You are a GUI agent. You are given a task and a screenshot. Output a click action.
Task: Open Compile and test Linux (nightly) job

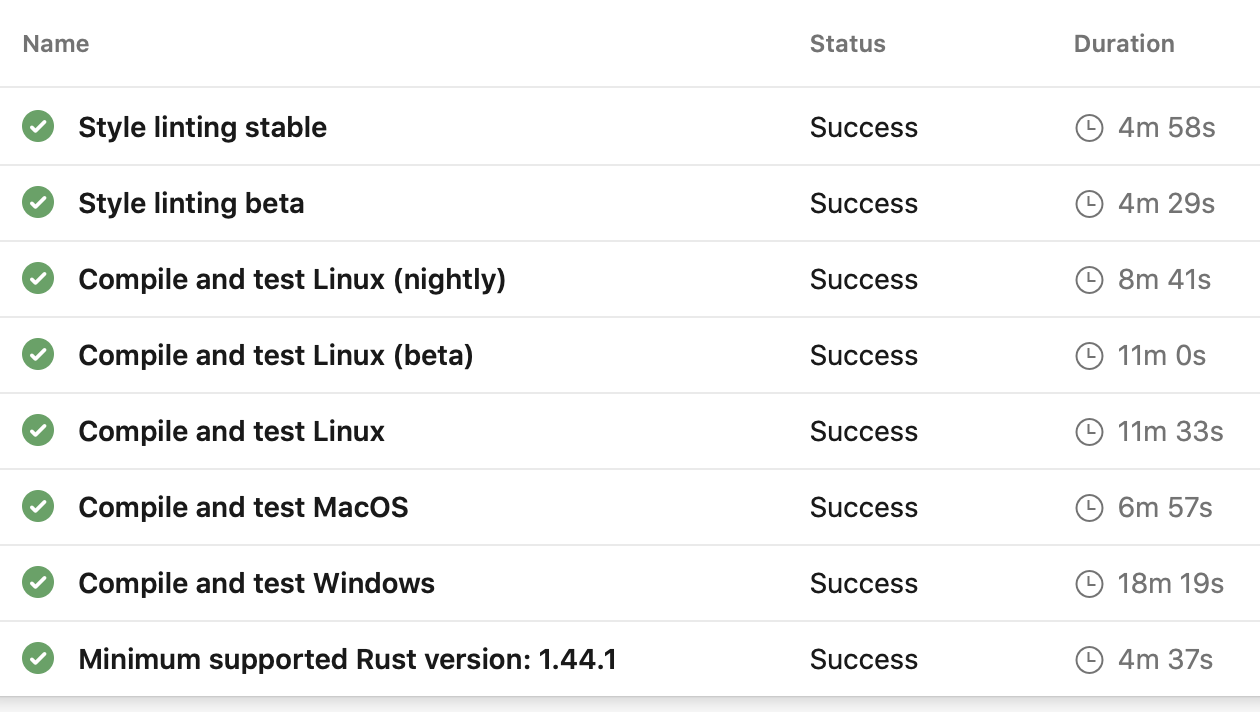(x=292, y=280)
